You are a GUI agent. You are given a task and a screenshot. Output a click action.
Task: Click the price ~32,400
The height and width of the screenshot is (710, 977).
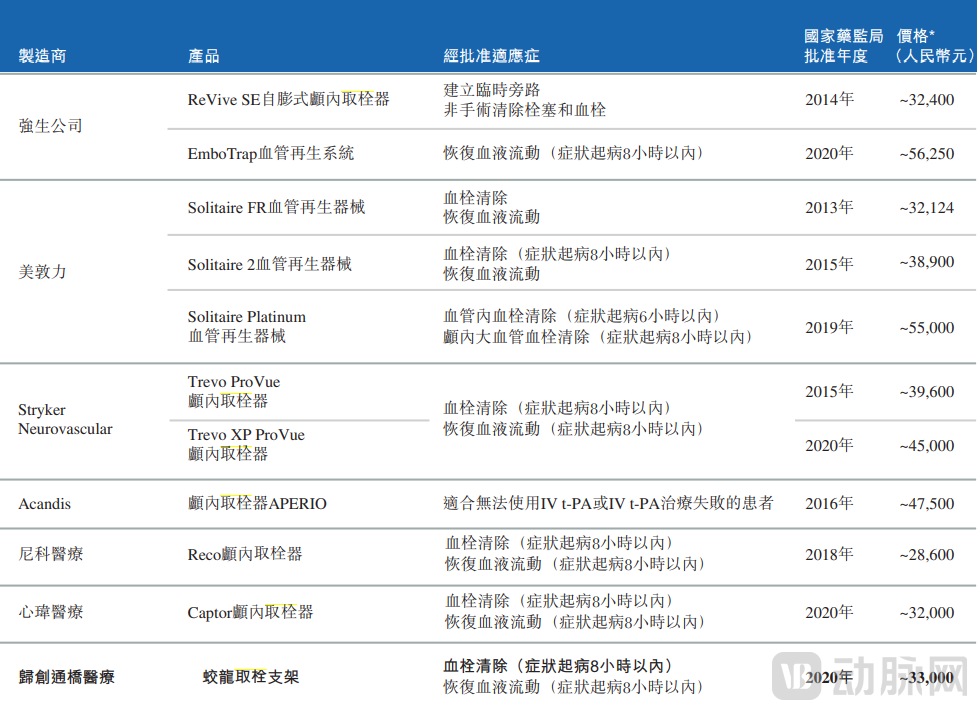(x=927, y=100)
